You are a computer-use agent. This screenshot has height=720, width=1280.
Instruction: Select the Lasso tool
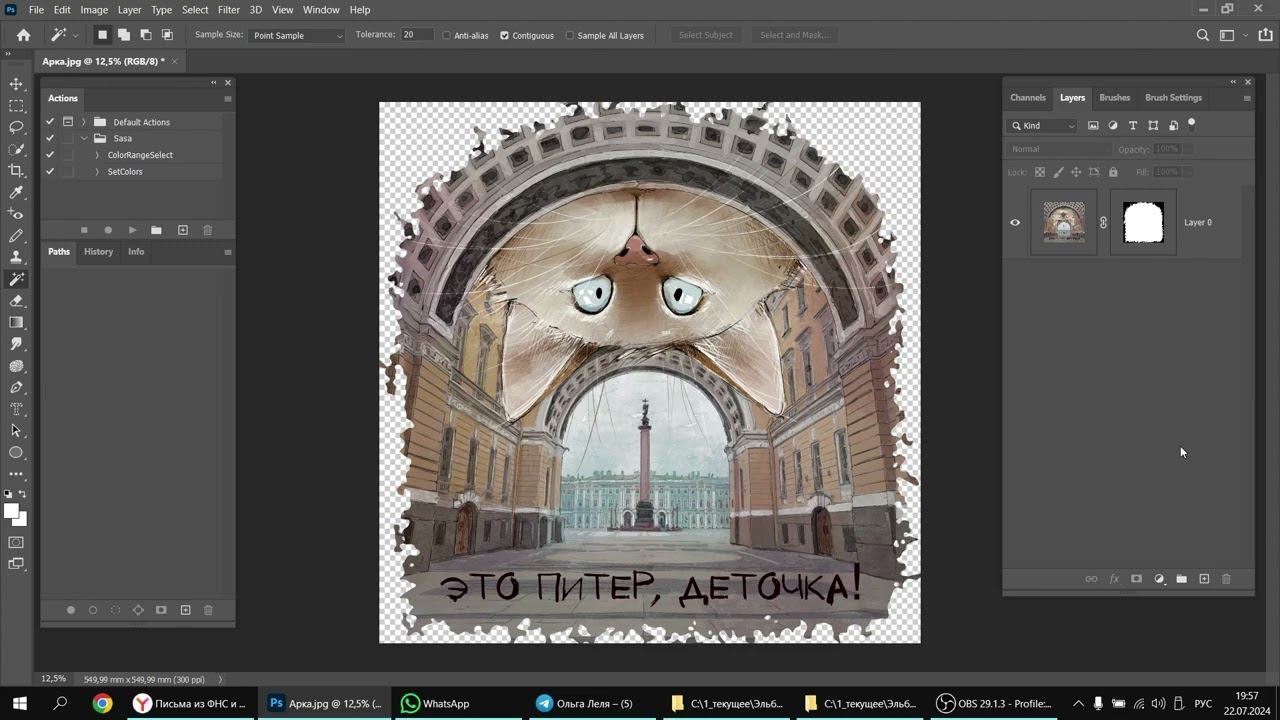[x=16, y=128]
